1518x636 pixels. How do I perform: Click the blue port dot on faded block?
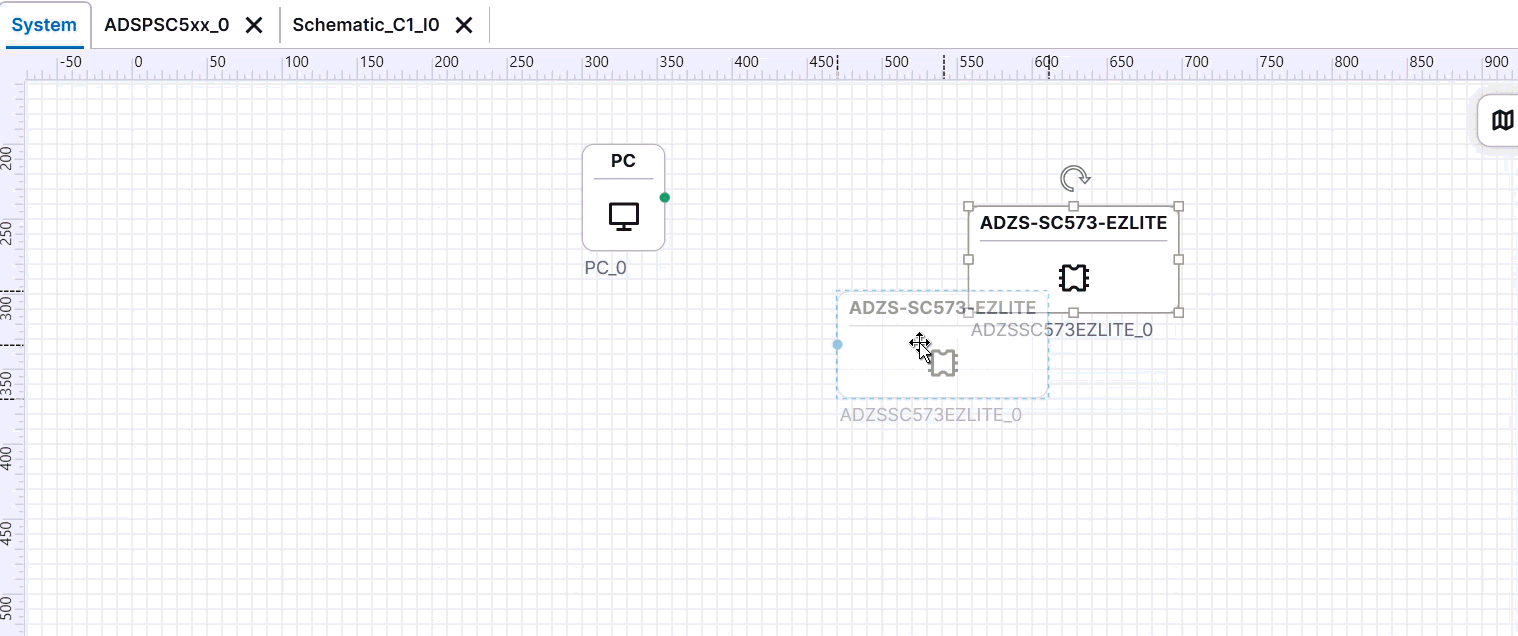pyautogui.click(x=837, y=344)
